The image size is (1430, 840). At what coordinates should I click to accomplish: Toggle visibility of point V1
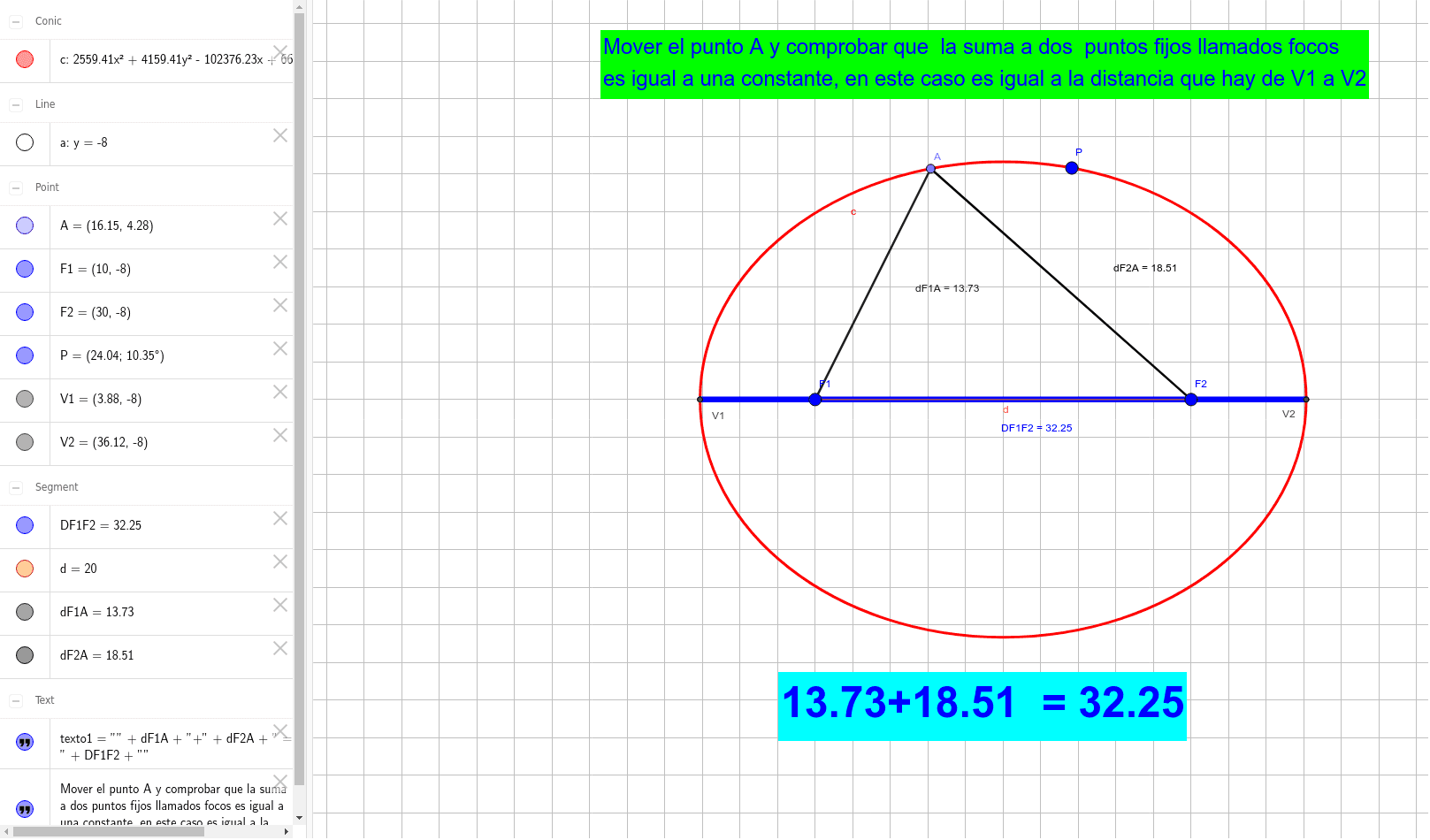point(24,399)
